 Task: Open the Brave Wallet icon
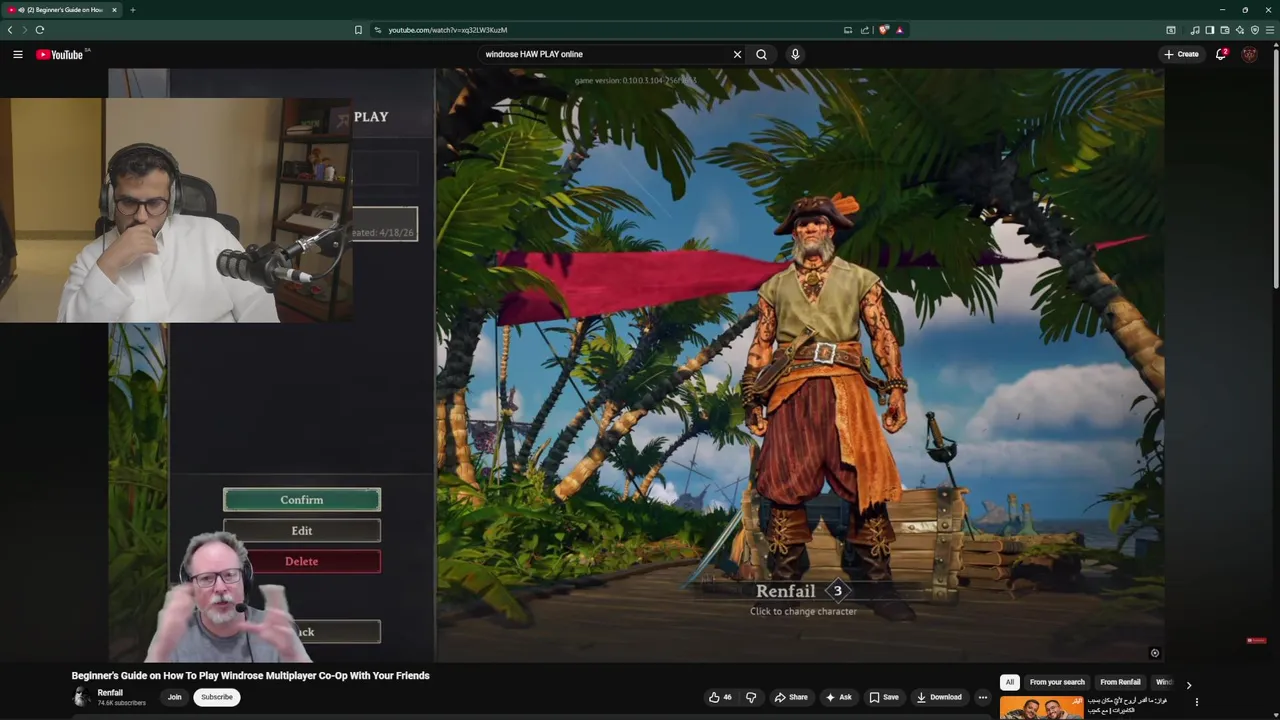point(1225,30)
